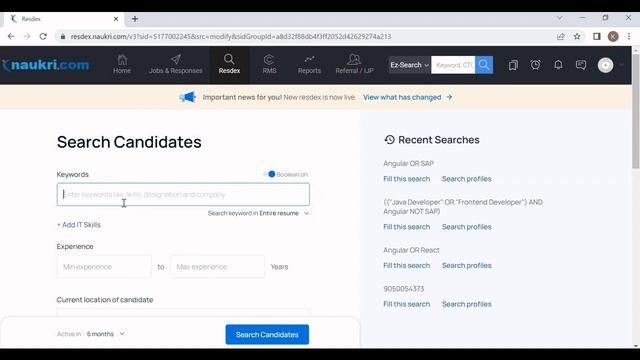Search profiles for Angular OR React
Screen dimensions: 640x360
(467, 265)
